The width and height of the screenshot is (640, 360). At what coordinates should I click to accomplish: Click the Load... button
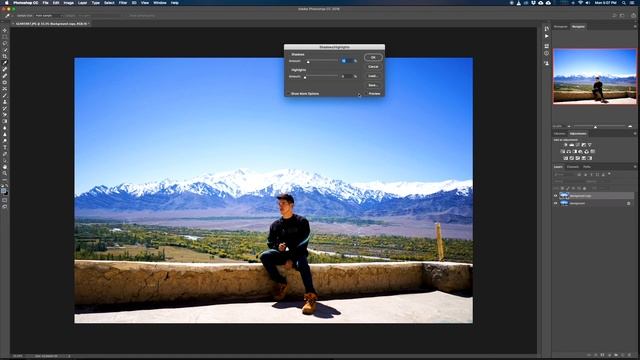tap(373, 76)
